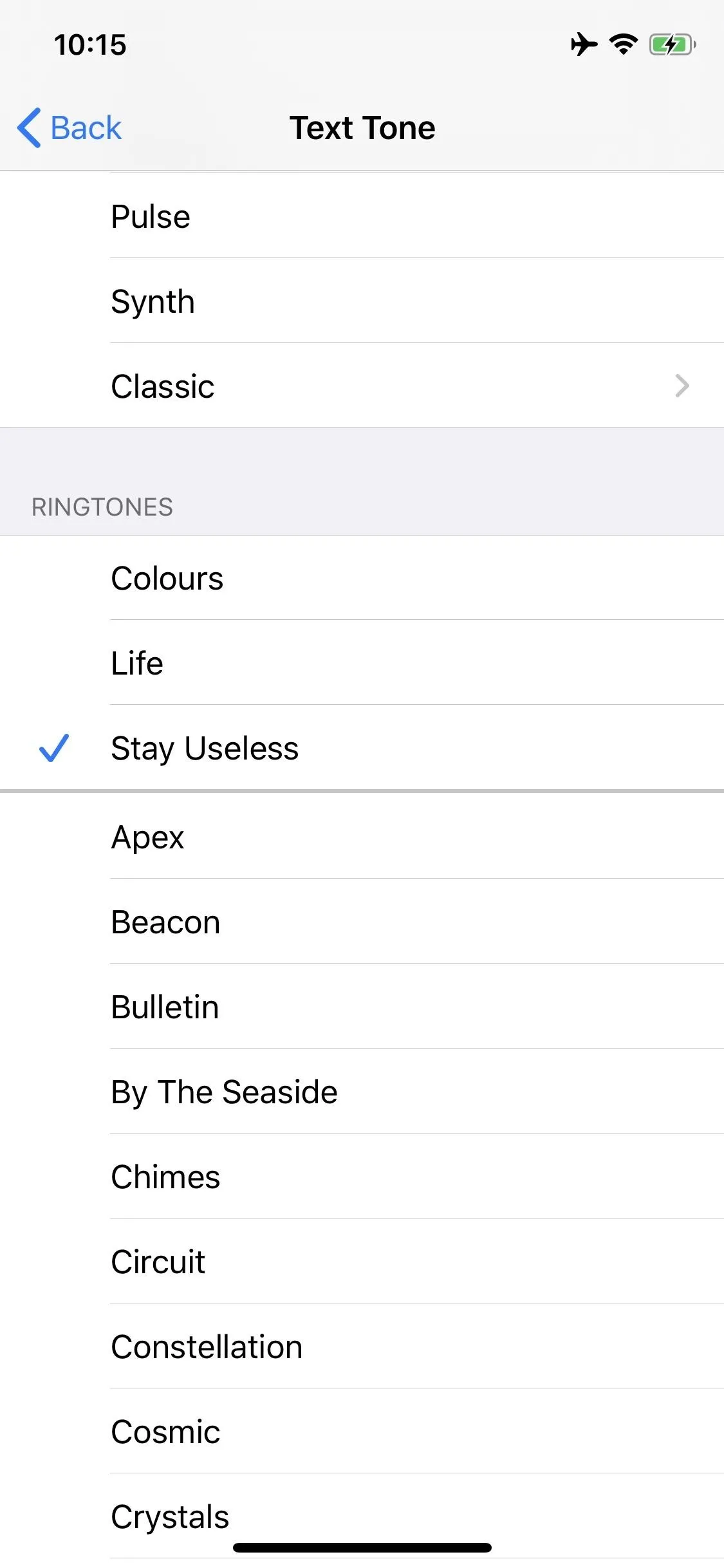This screenshot has height=1568, width=724.
Task: Pick the Apex ringtone
Action: point(362,837)
